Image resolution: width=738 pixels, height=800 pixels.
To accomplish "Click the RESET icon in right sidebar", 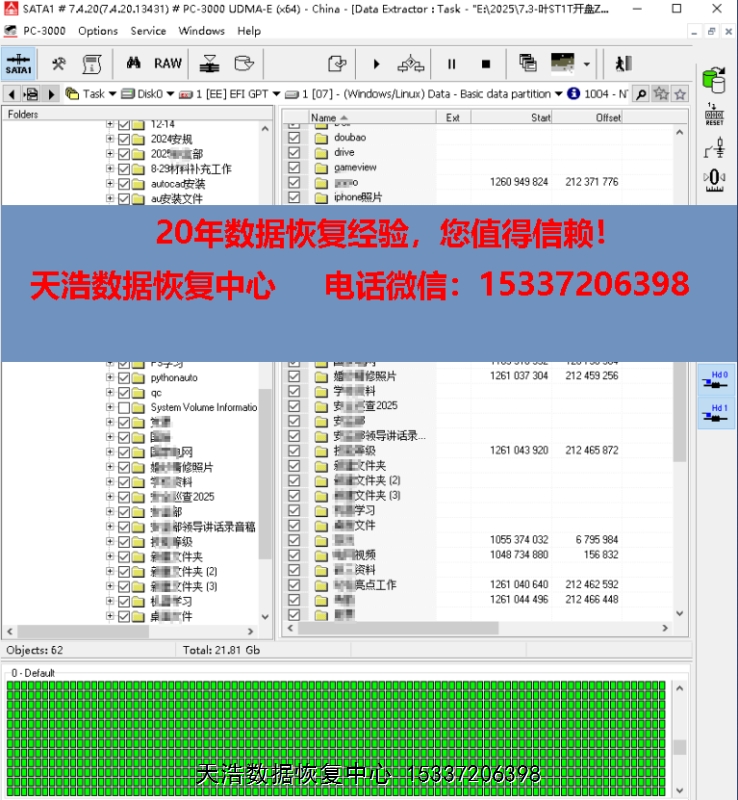I will pos(714,113).
